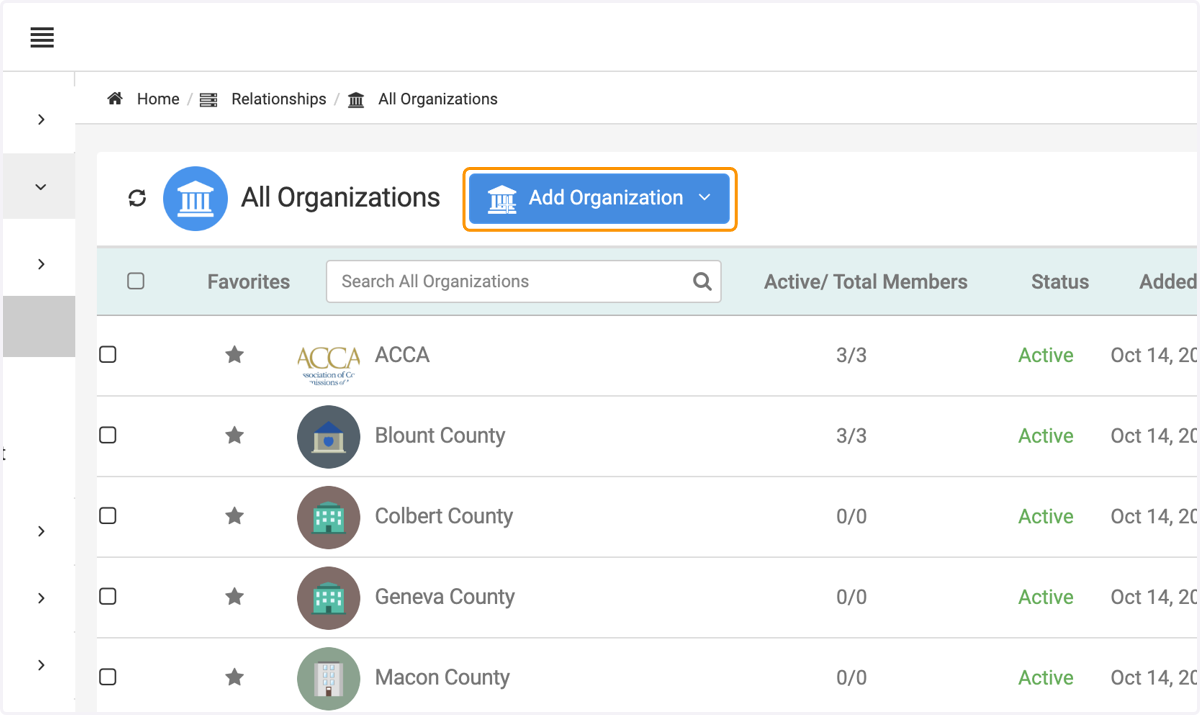This screenshot has height=715, width=1200.
Task: Click Blount County's 3/3 members count
Action: (x=851, y=436)
